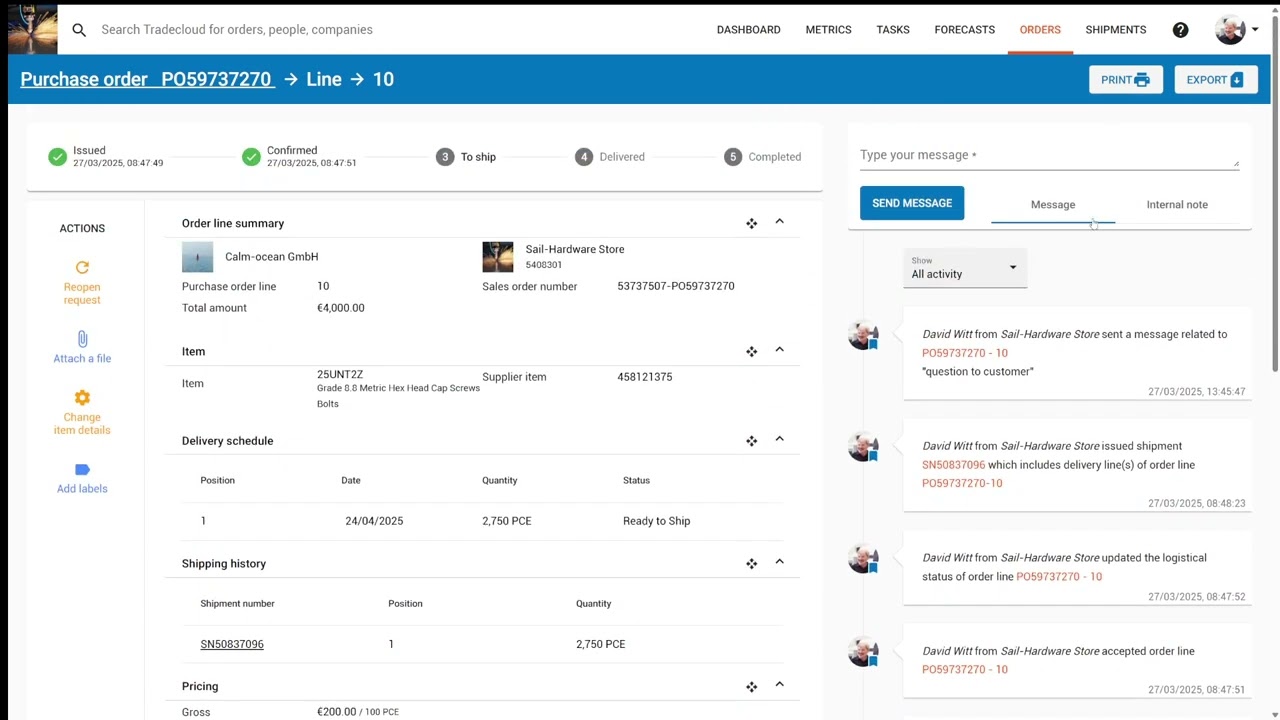This screenshot has width=1280, height=720.
Task: Click the Change item details gear icon
Action: click(x=82, y=398)
